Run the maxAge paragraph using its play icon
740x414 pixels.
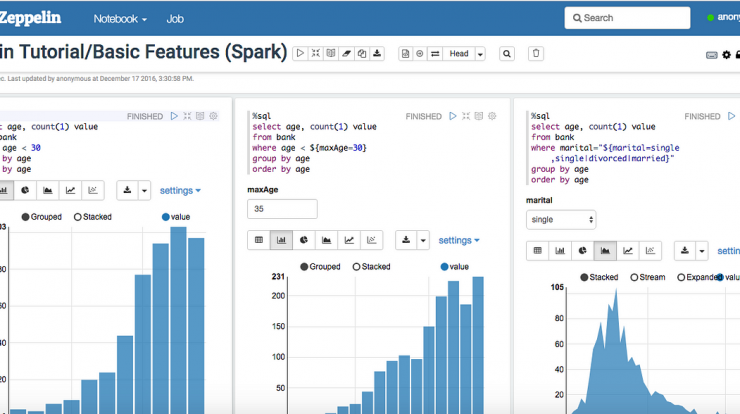click(x=453, y=116)
